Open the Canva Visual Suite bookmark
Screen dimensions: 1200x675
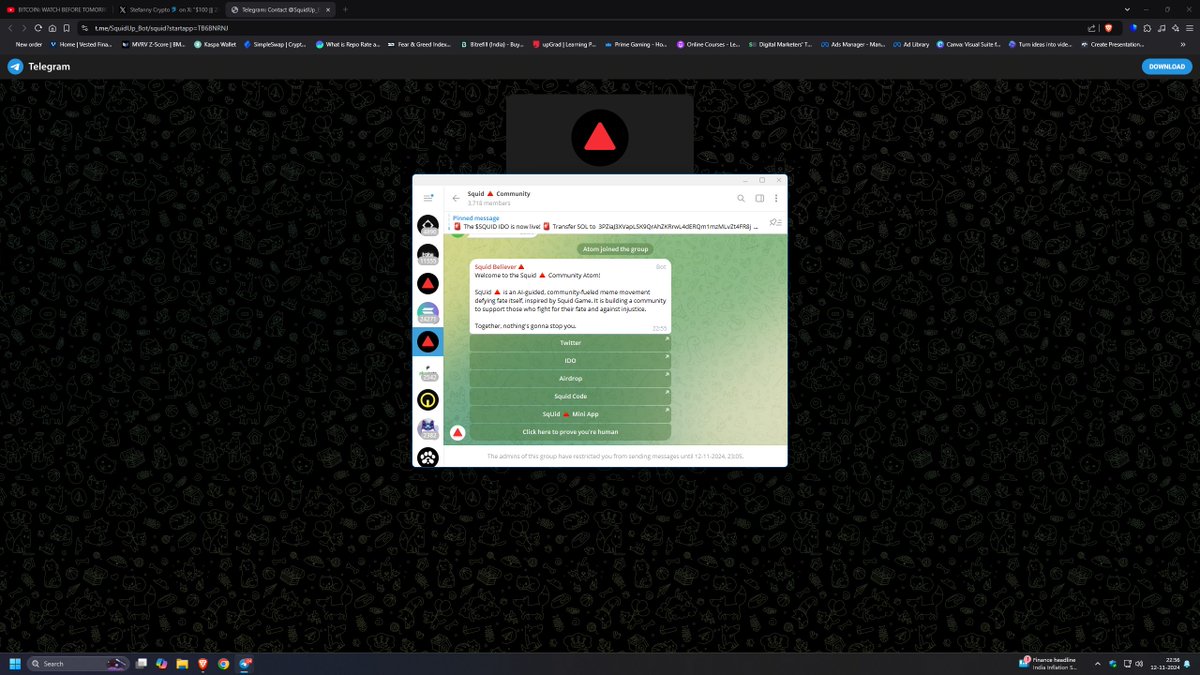(970, 44)
